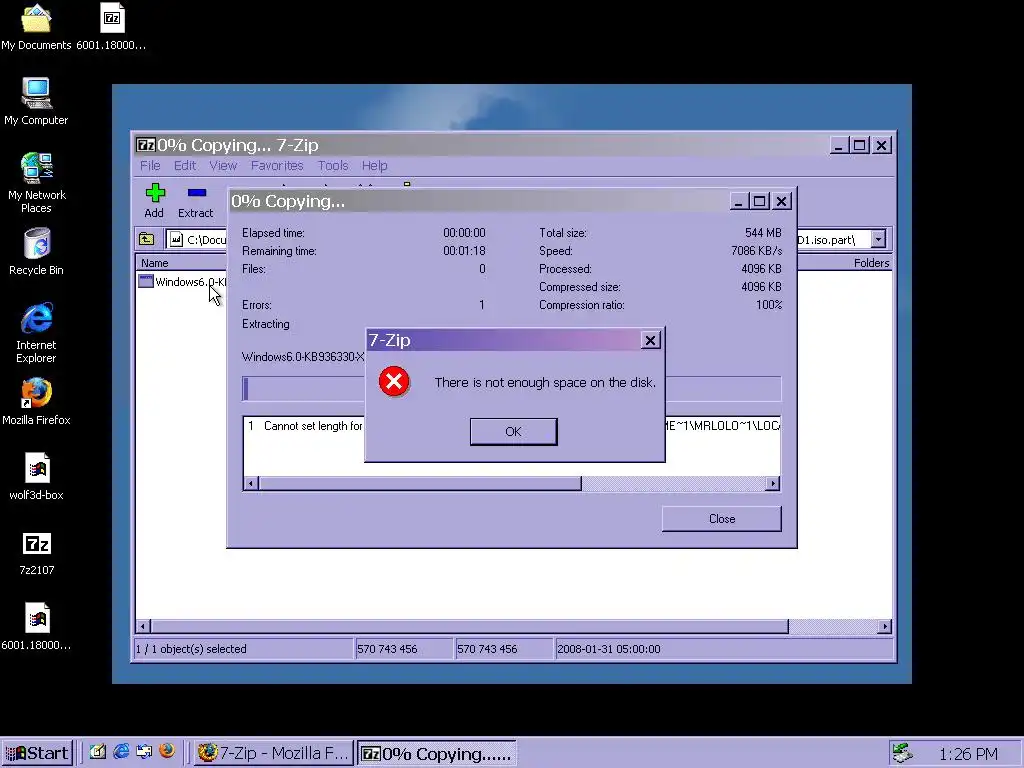Select My Computer desktop icon
Image resolution: width=1024 pixels, height=768 pixels.
[x=36, y=101]
